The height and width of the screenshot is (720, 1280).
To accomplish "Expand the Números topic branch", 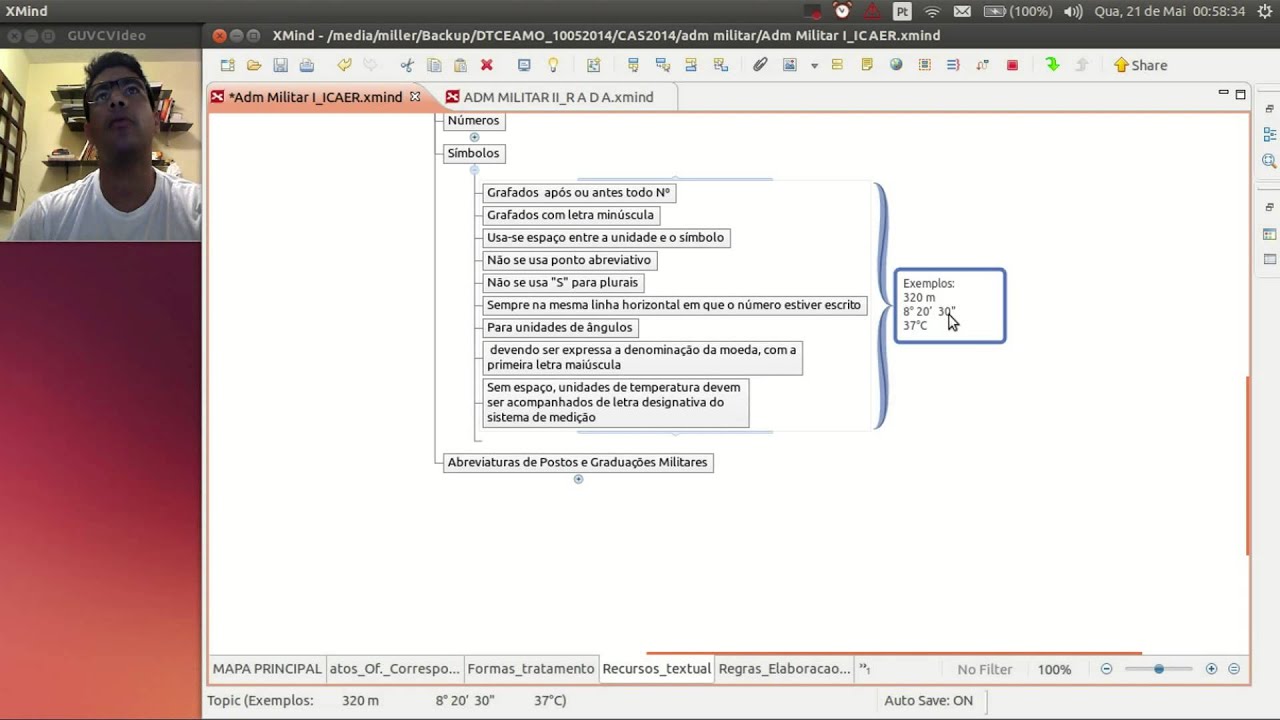I will [474, 137].
